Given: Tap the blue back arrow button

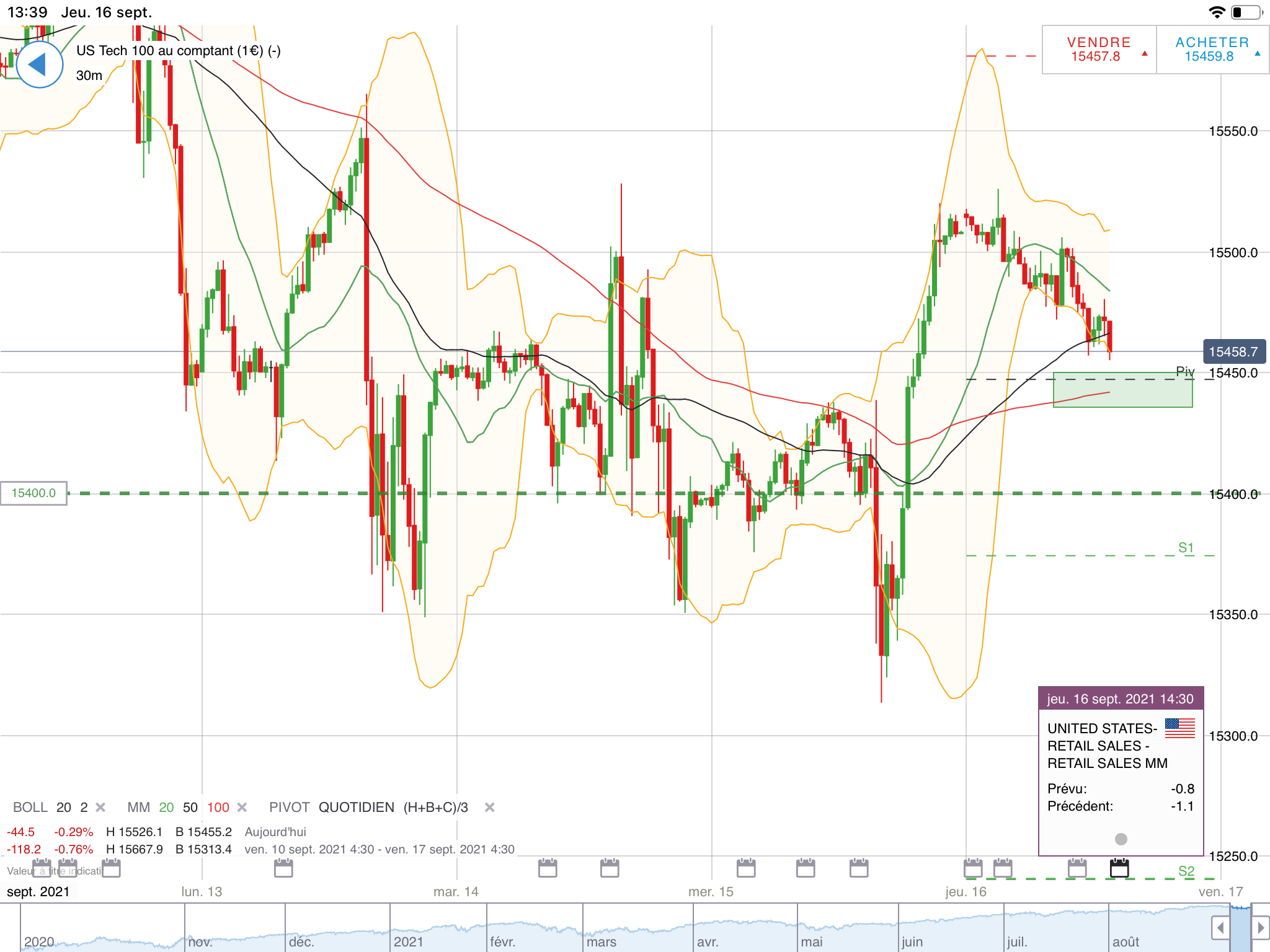Looking at the screenshot, I should pyautogui.click(x=39, y=64).
